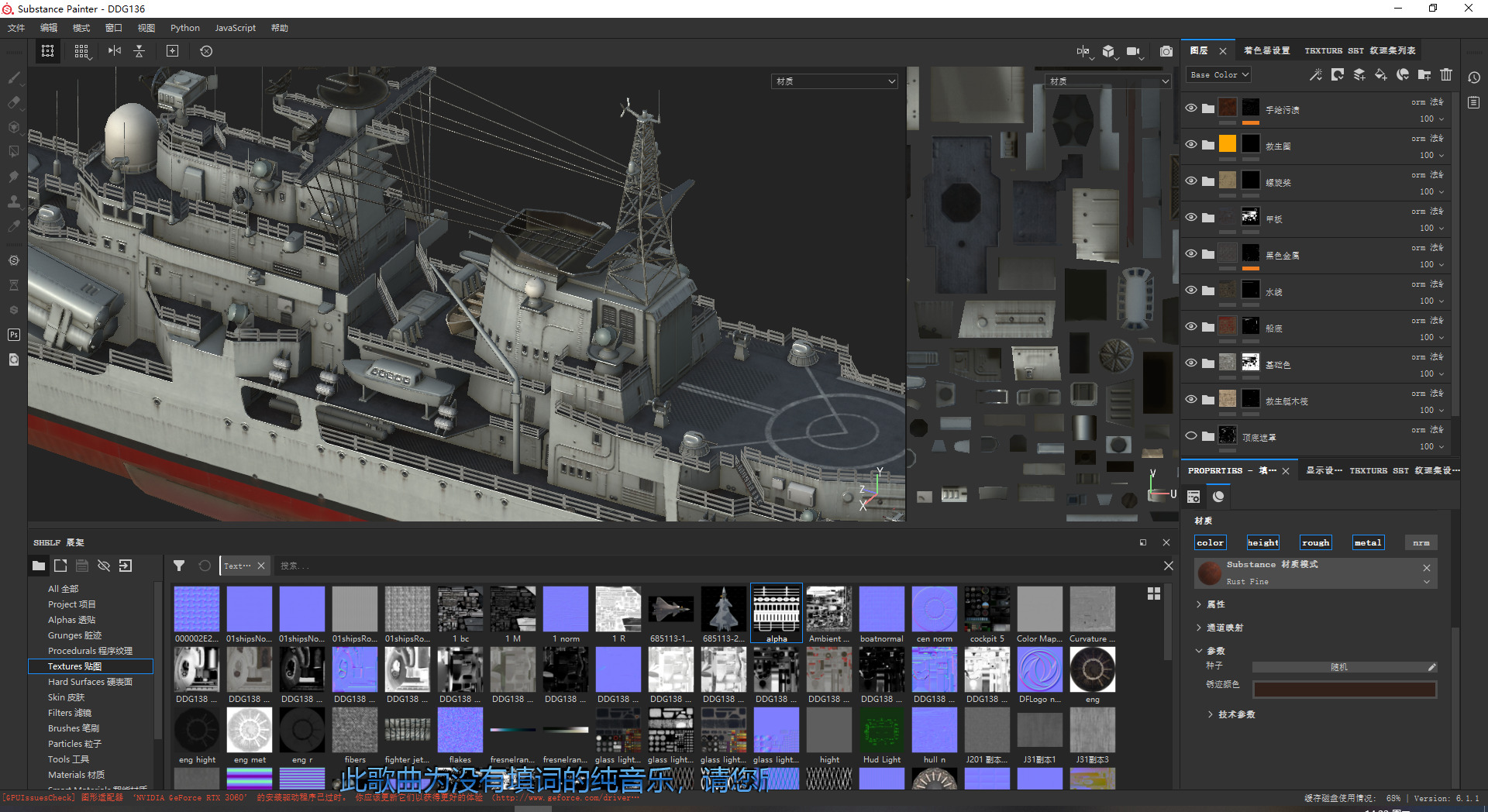Open the Base Color channel dropdown
The image size is (1488, 812).
click(1219, 75)
